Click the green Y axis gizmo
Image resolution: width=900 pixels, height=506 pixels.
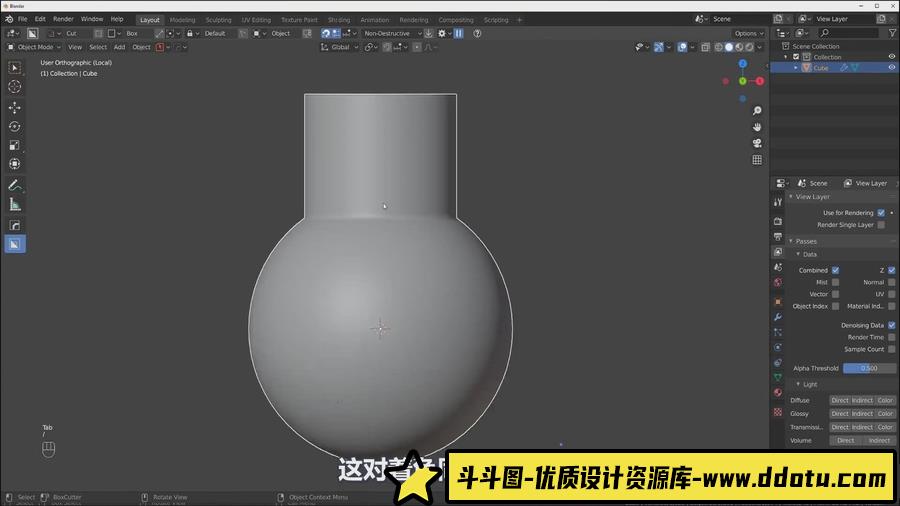(742, 81)
